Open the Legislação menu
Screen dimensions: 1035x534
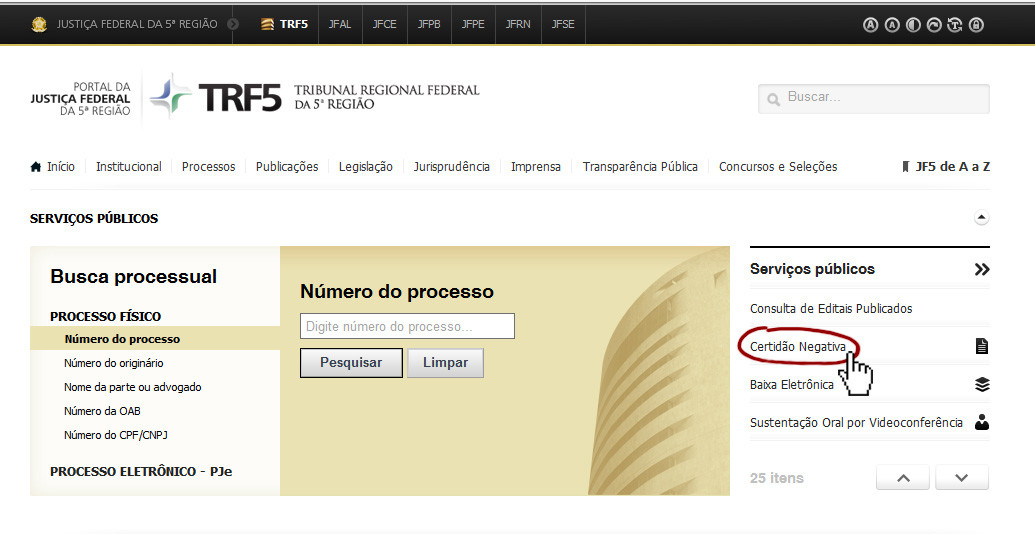366,166
